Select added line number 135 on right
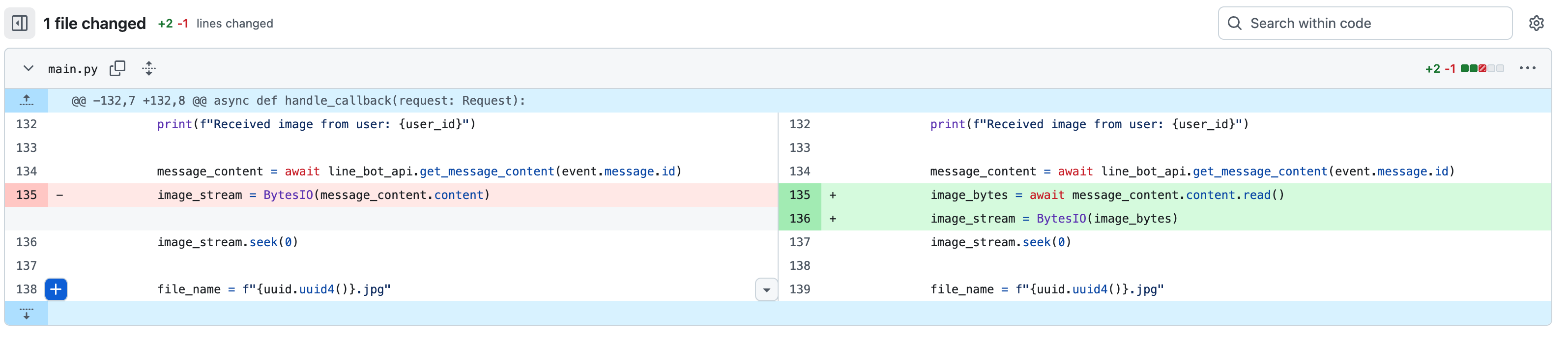The height and width of the screenshot is (343, 1568). coord(799,195)
